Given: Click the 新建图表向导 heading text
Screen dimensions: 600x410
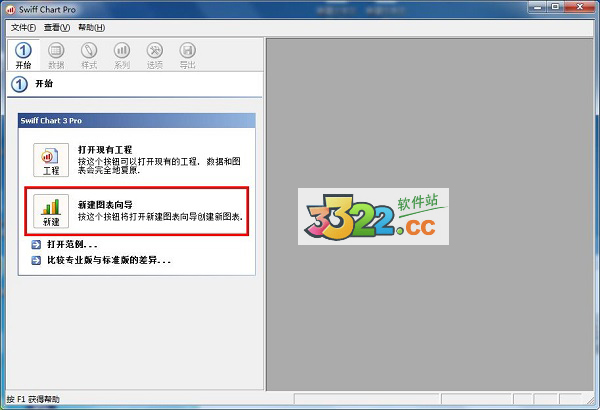Looking at the screenshot, I should (105, 205).
